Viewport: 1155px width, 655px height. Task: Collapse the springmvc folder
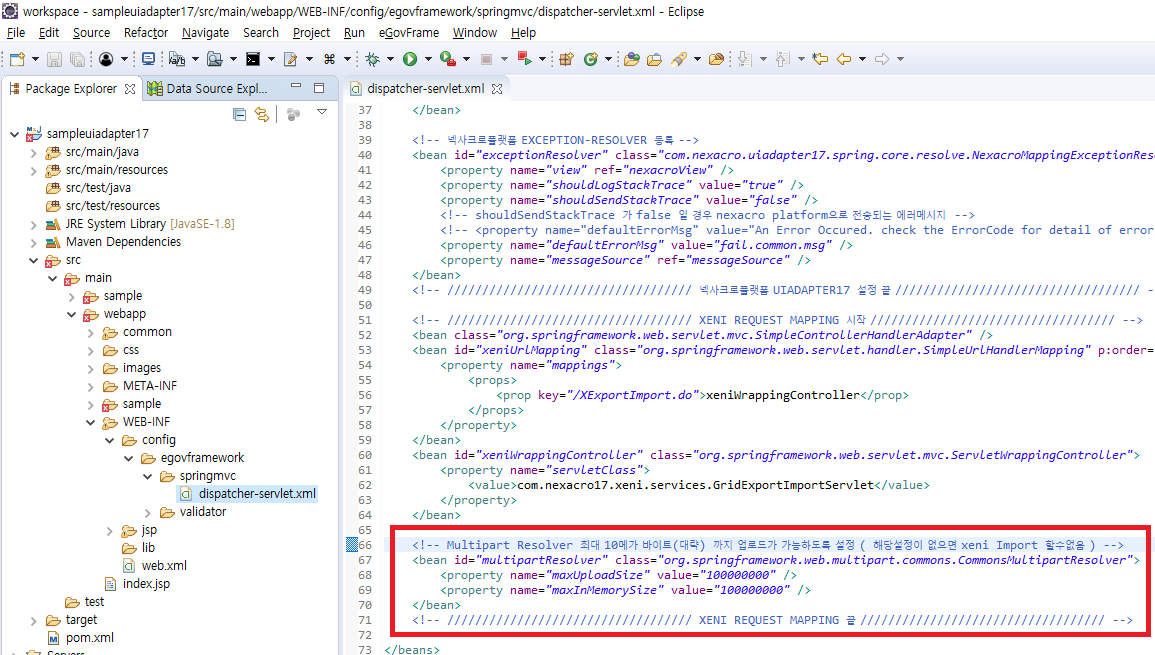point(147,476)
